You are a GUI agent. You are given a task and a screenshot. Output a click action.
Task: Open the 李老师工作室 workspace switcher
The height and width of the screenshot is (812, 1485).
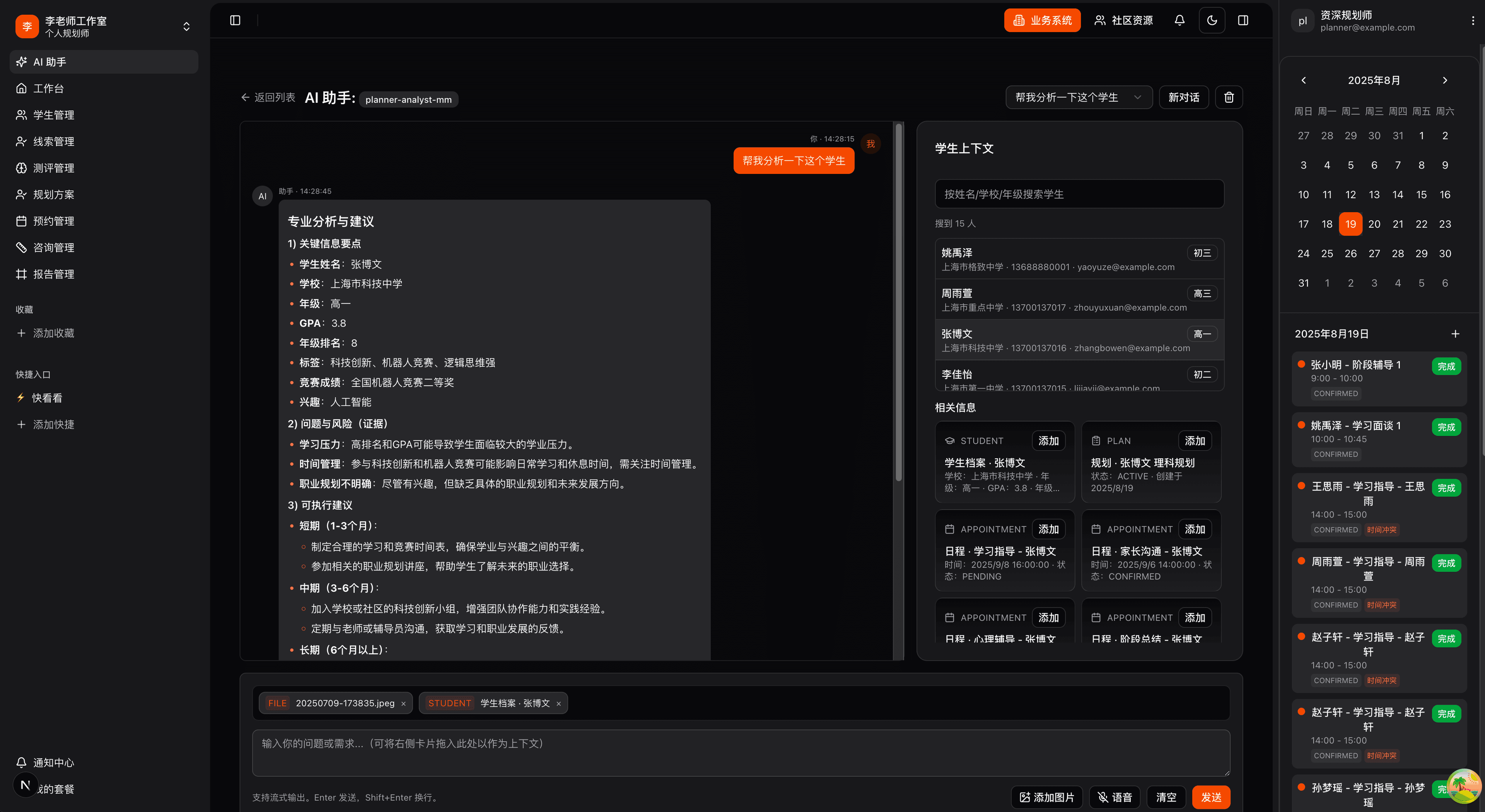(x=186, y=26)
